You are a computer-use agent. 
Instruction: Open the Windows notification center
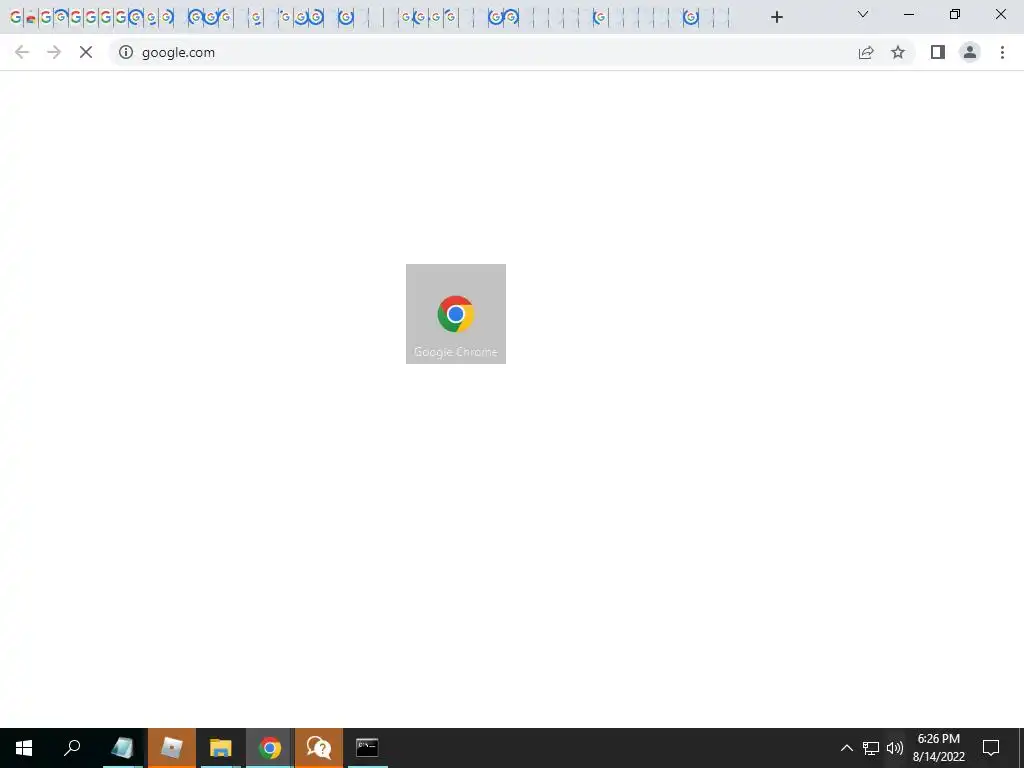991,748
